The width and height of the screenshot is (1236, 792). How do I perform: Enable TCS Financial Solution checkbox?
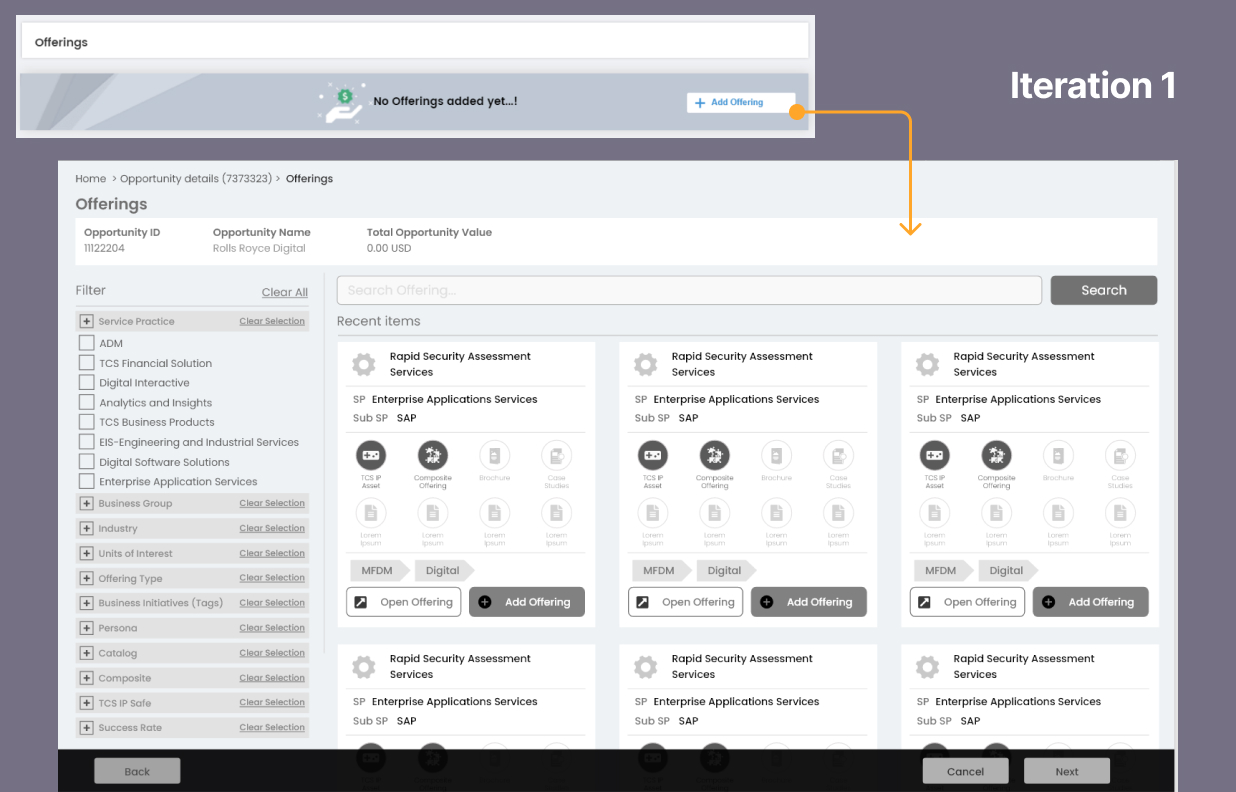(86, 363)
